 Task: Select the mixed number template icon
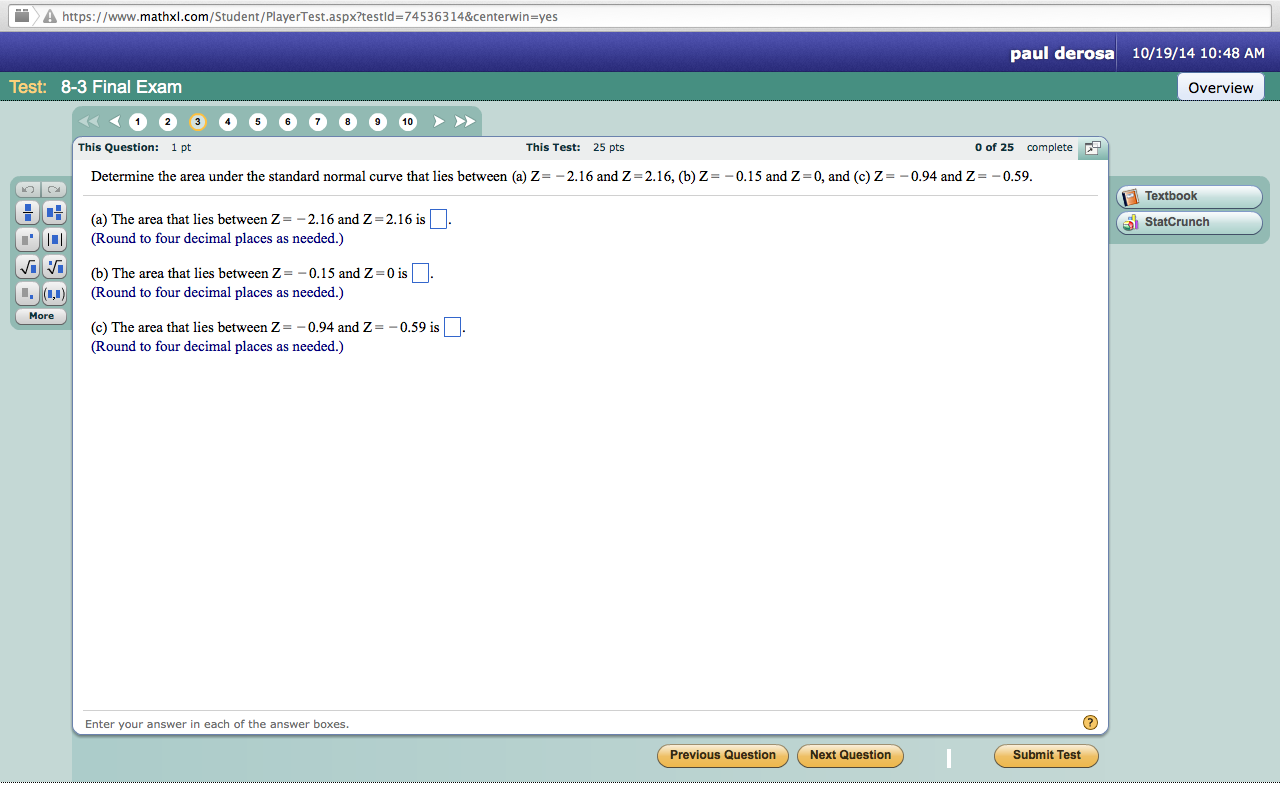pyautogui.click(x=53, y=212)
